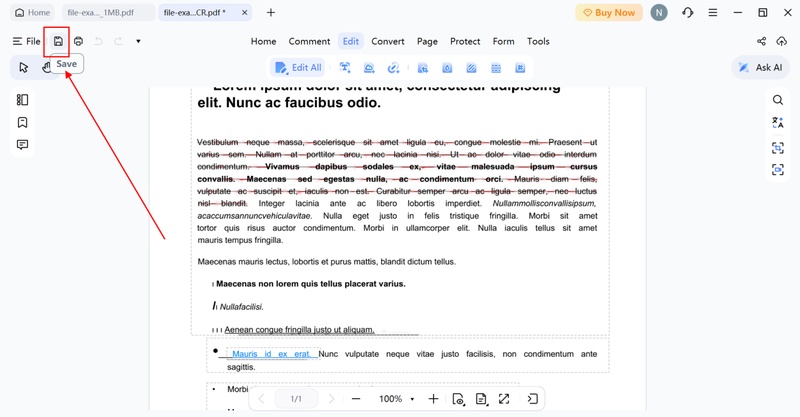Switch to file-exa..._1MB.pdf document tab
The height and width of the screenshot is (417, 800).
click(108, 13)
